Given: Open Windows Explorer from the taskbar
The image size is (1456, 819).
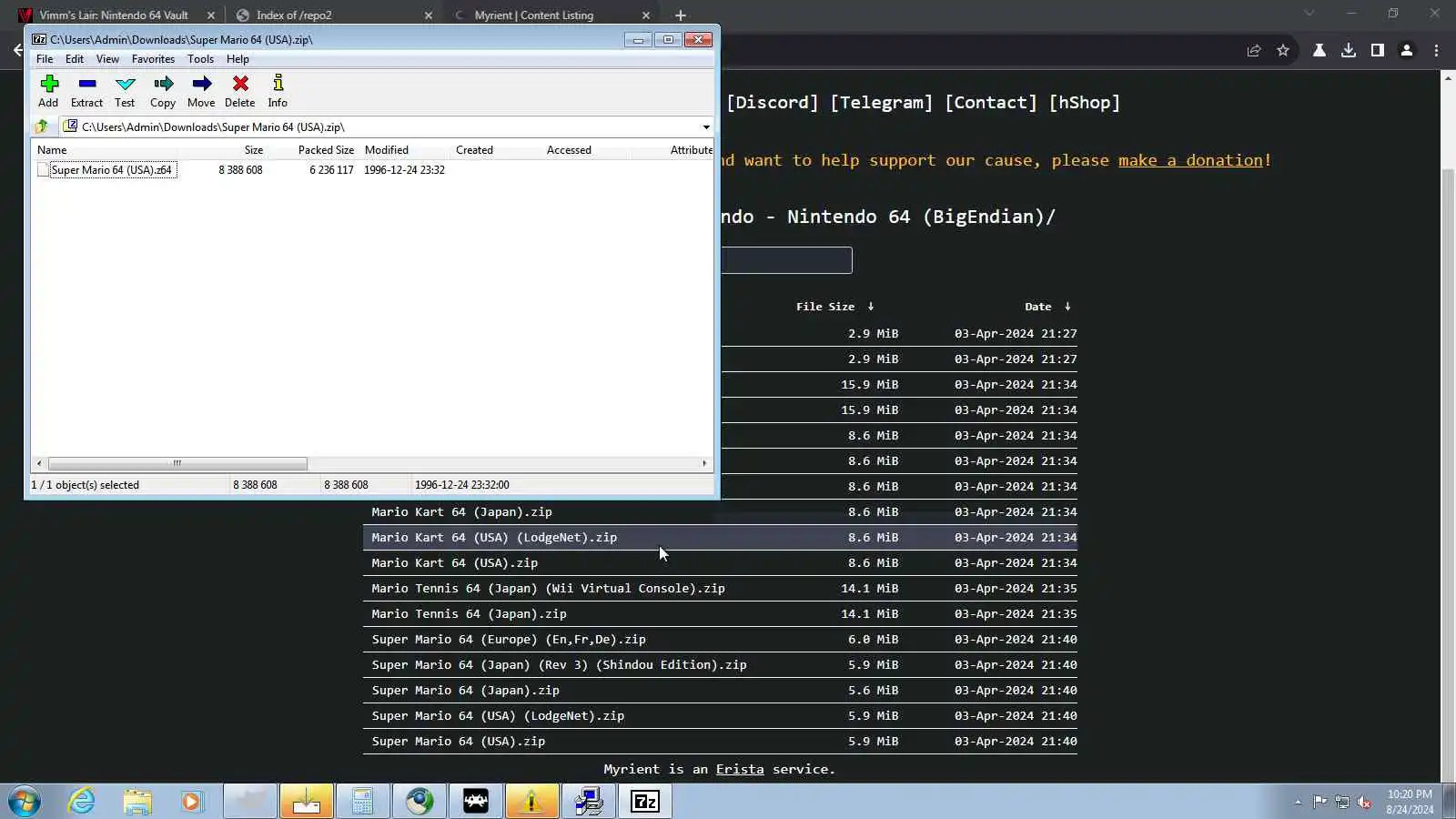Looking at the screenshot, I should point(137,802).
